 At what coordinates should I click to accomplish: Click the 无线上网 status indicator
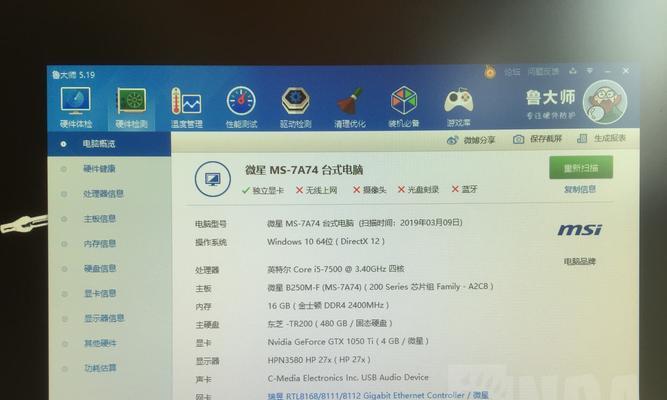(316, 190)
